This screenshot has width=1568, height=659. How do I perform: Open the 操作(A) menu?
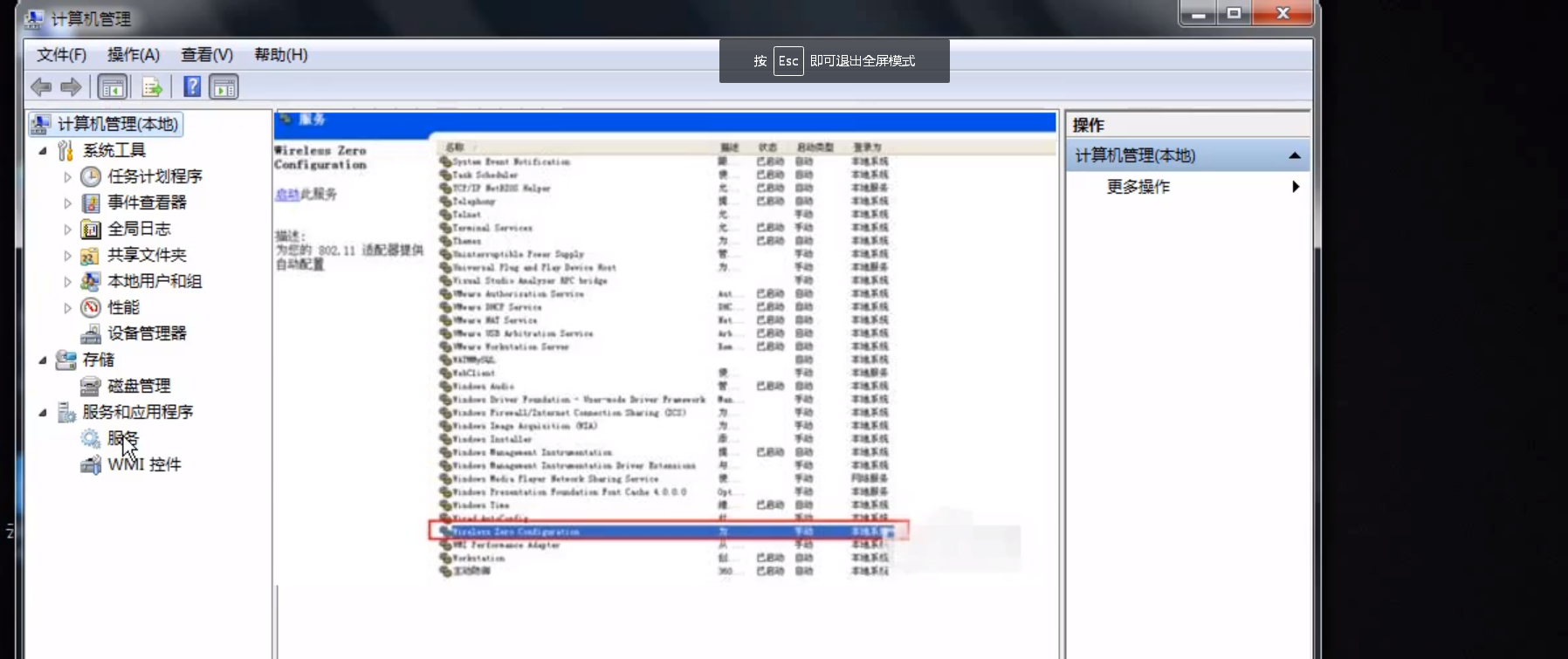pyautogui.click(x=133, y=55)
